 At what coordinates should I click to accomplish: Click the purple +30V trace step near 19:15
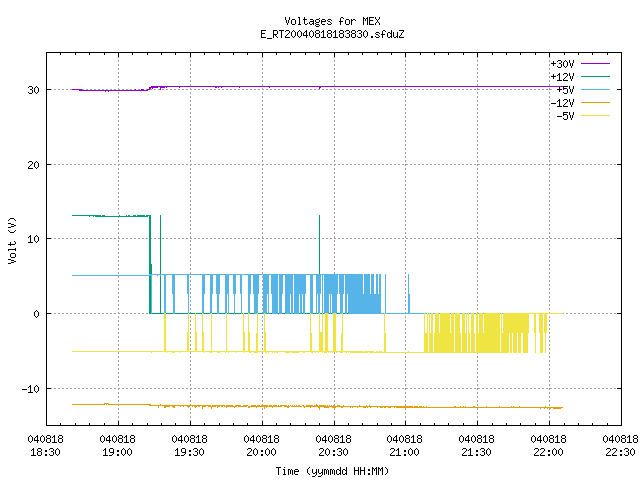[x=149, y=88]
